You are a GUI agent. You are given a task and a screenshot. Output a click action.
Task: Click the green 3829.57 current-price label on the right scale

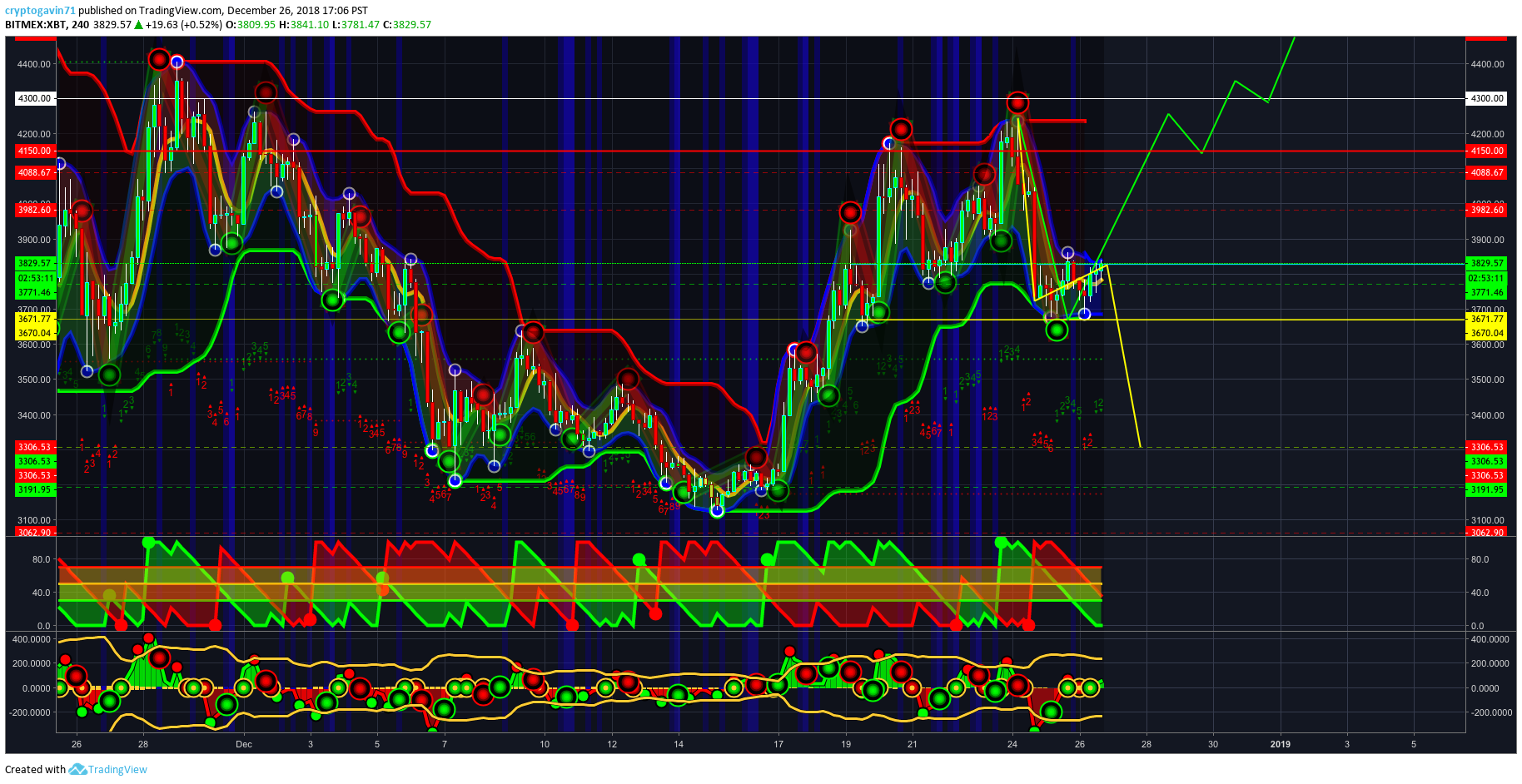(x=1487, y=264)
